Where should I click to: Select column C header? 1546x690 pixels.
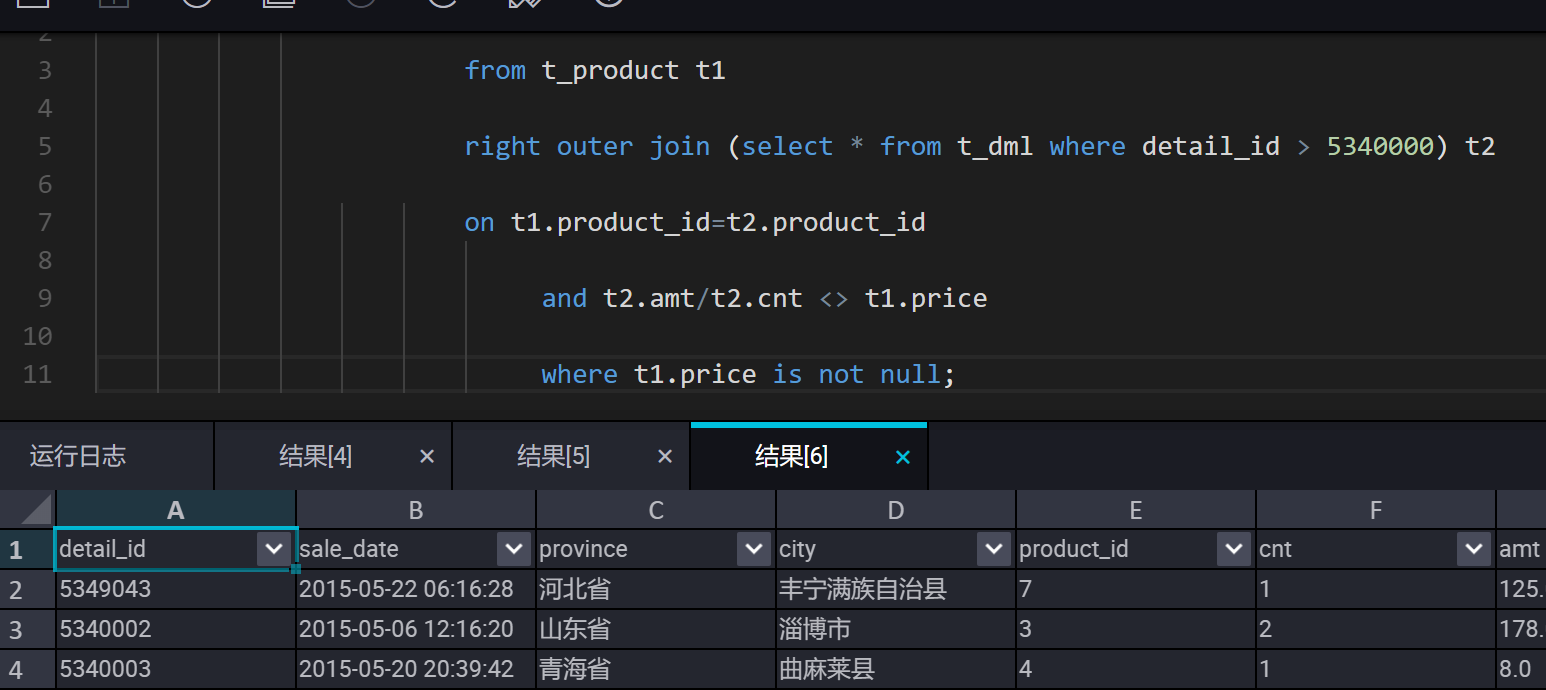(656, 510)
